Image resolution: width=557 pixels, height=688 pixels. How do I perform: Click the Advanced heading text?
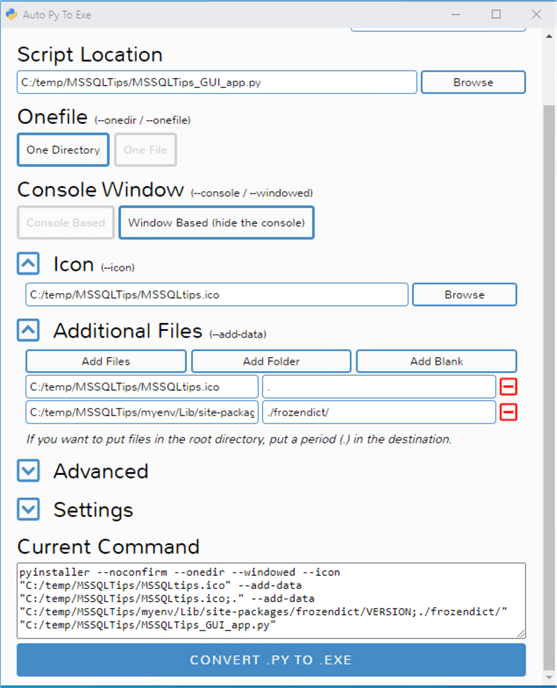pyautogui.click(x=101, y=471)
